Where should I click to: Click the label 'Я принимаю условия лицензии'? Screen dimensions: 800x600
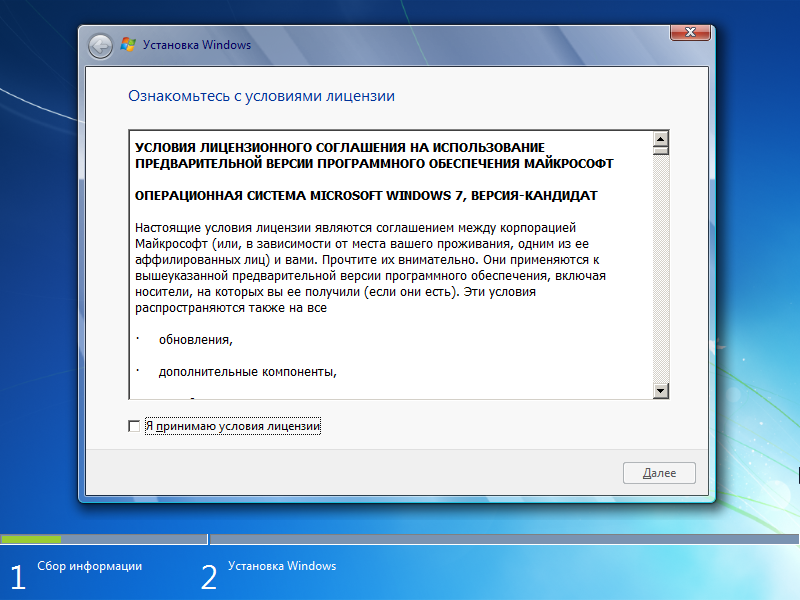point(235,426)
